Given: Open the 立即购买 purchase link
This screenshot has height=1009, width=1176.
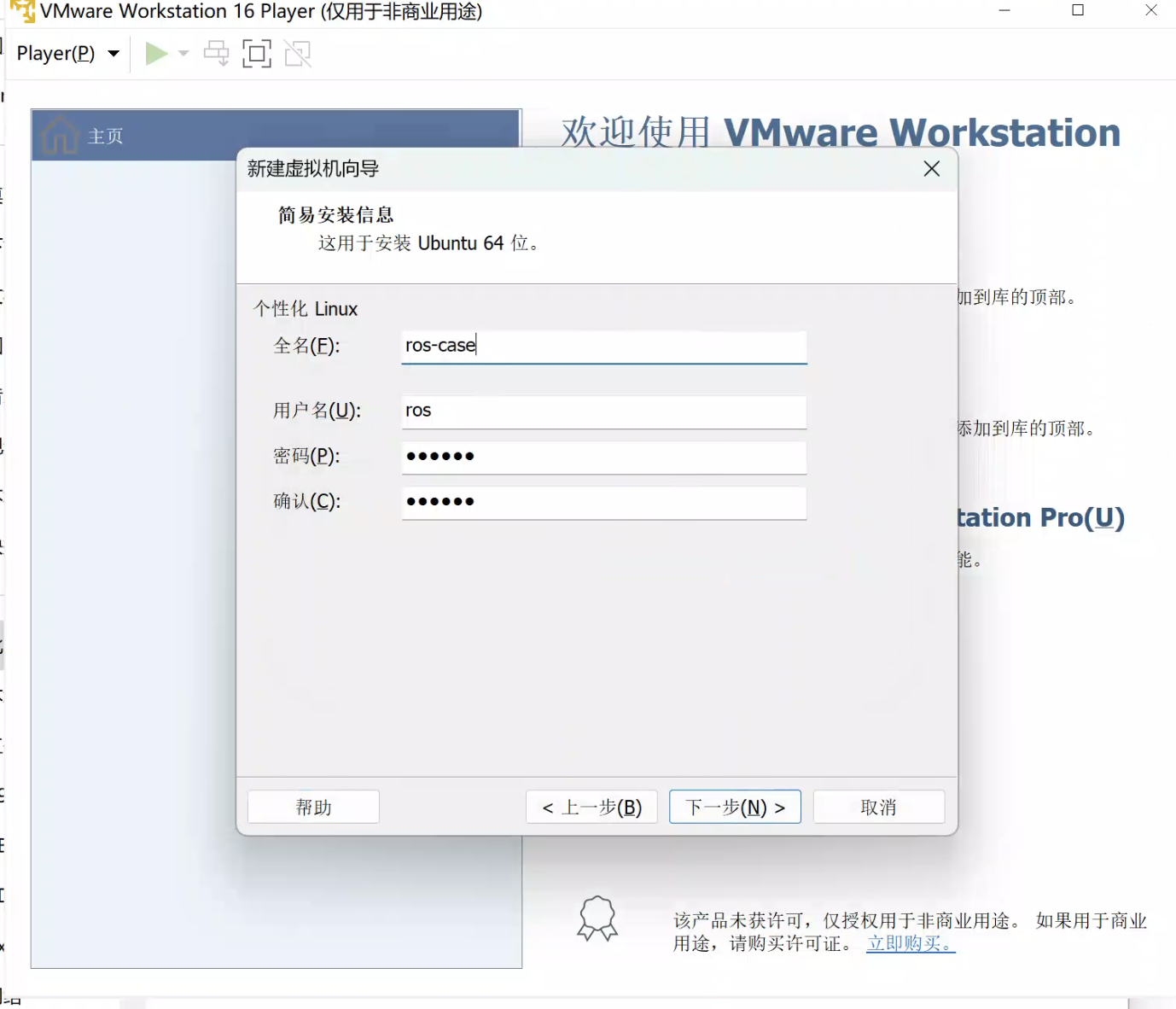Looking at the screenshot, I should click(x=911, y=943).
